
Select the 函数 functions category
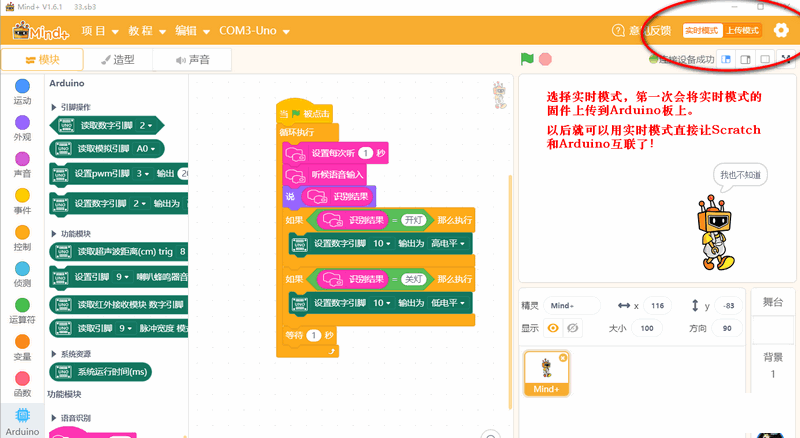click(22, 384)
